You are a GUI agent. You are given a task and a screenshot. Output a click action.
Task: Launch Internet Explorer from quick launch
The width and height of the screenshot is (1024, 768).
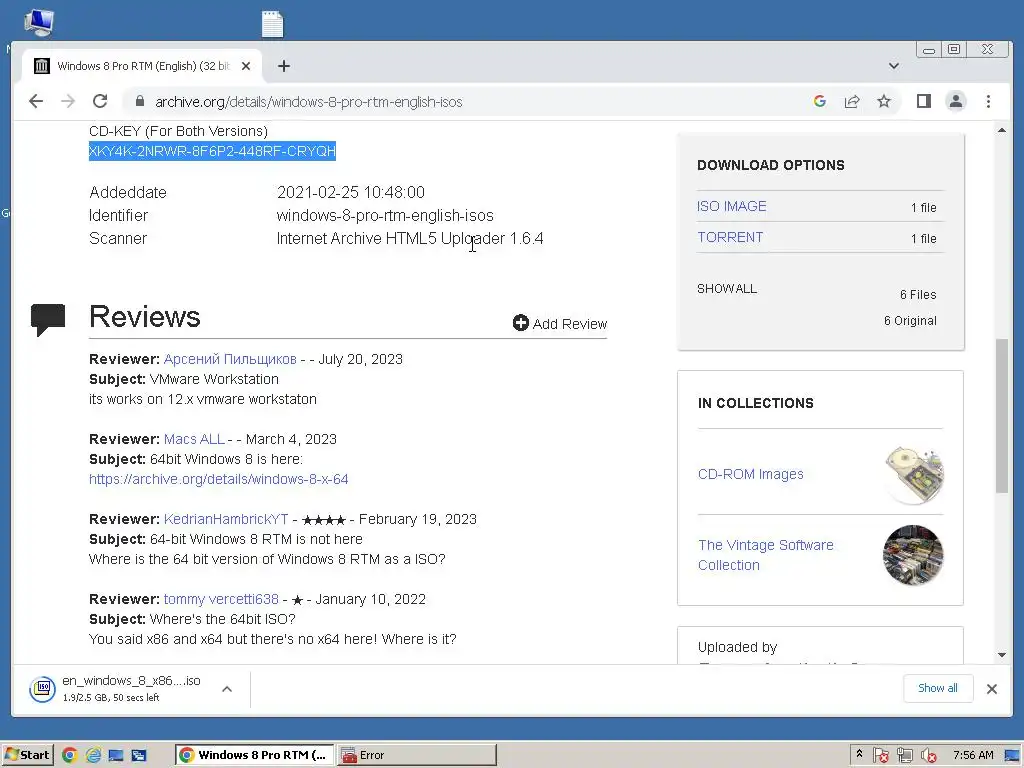[93, 755]
